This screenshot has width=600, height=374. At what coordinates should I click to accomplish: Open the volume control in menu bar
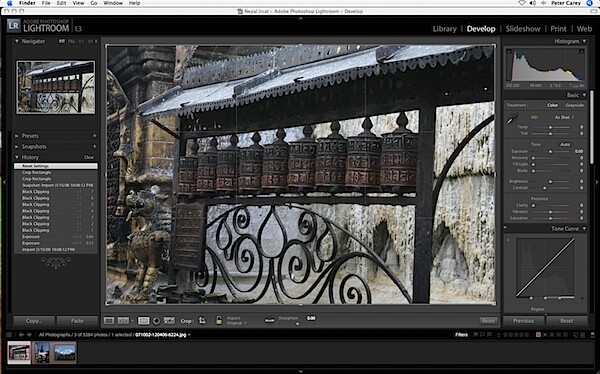pos(532,3)
